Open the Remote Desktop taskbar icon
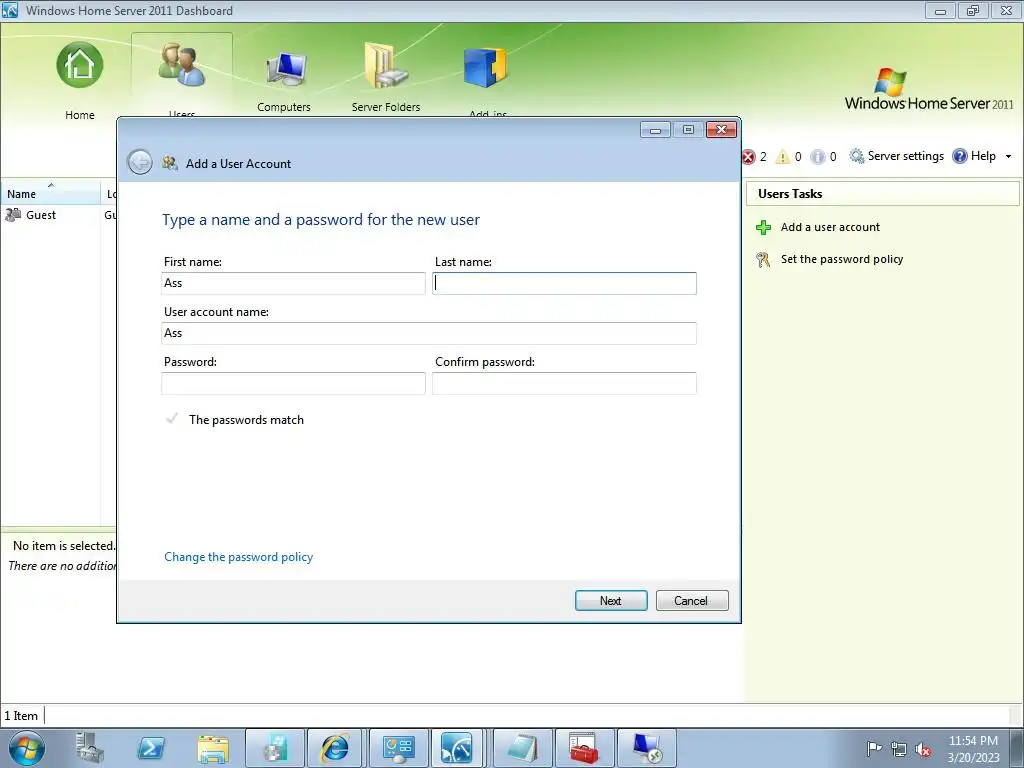The width and height of the screenshot is (1024, 768). 647,748
